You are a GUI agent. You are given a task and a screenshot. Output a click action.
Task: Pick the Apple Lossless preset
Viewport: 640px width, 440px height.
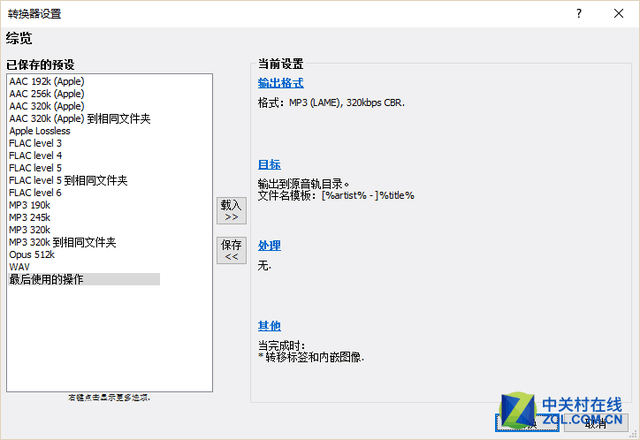[x=40, y=131]
